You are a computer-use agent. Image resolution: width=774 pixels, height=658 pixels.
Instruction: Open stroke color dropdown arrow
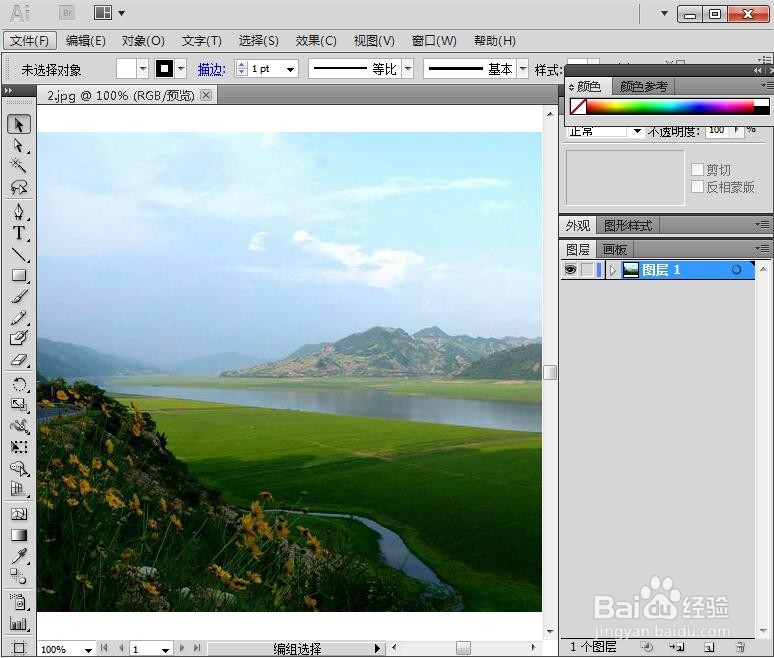click(x=181, y=69)
